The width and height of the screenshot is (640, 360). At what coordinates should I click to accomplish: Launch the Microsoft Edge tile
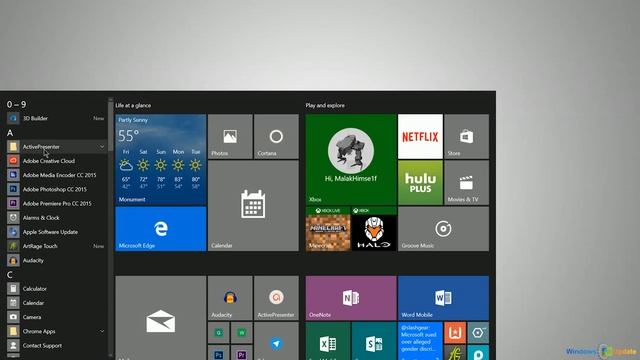click(161, 229)
